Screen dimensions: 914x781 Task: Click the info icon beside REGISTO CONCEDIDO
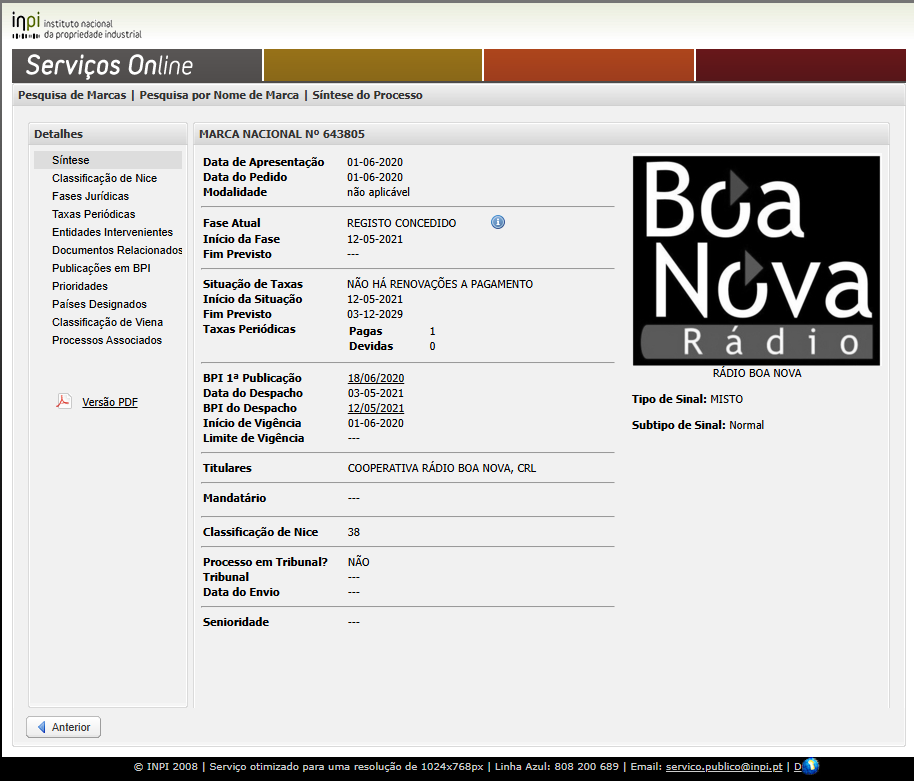pos(497,222)
